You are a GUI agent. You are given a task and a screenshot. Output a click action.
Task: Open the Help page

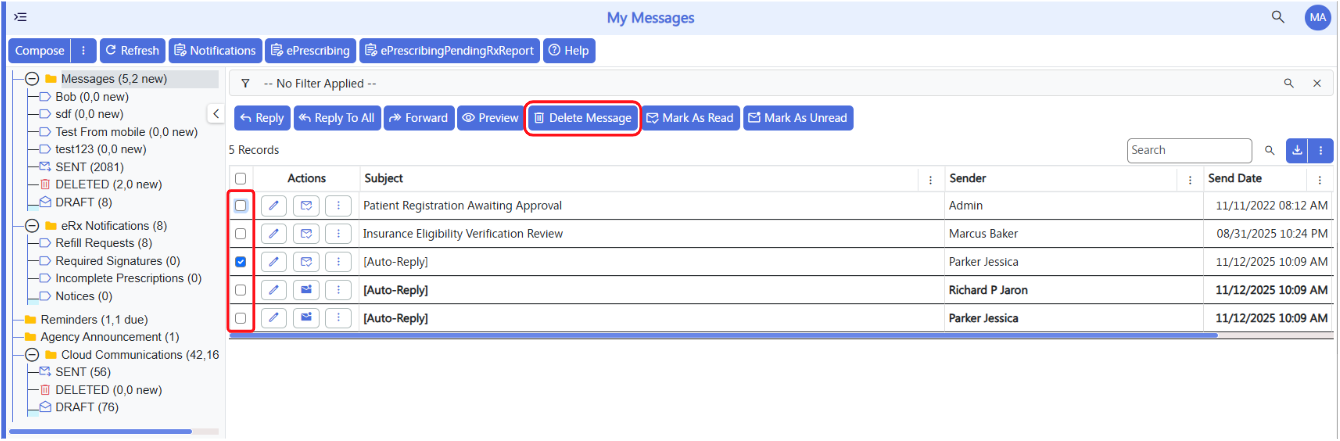569,51
